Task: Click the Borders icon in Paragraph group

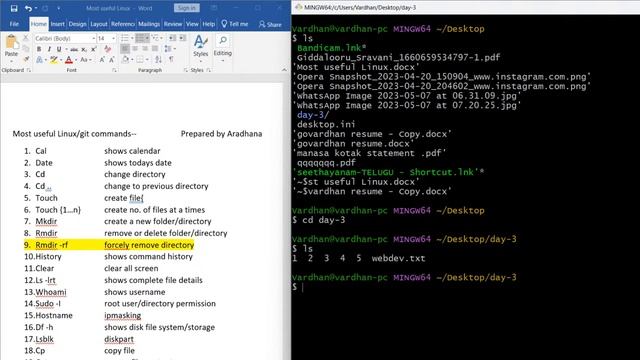Action: [140, 60]
